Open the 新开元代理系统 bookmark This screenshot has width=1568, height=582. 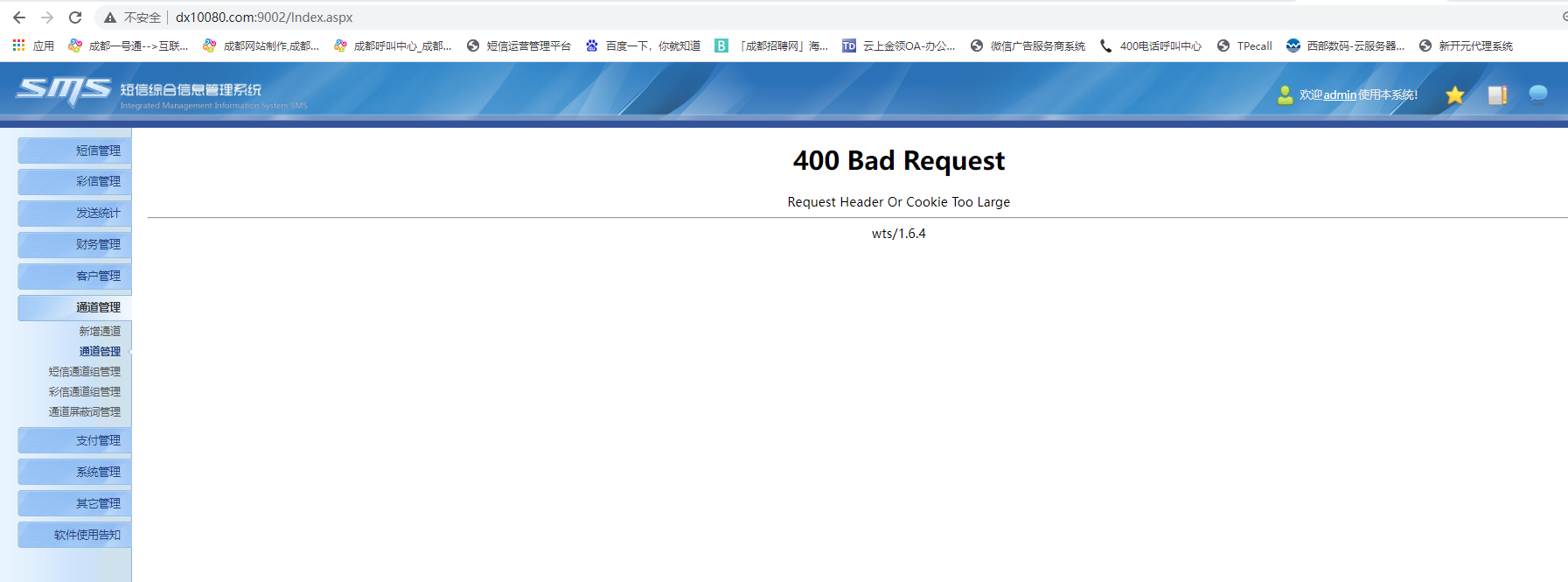[x=1466, y=46]
